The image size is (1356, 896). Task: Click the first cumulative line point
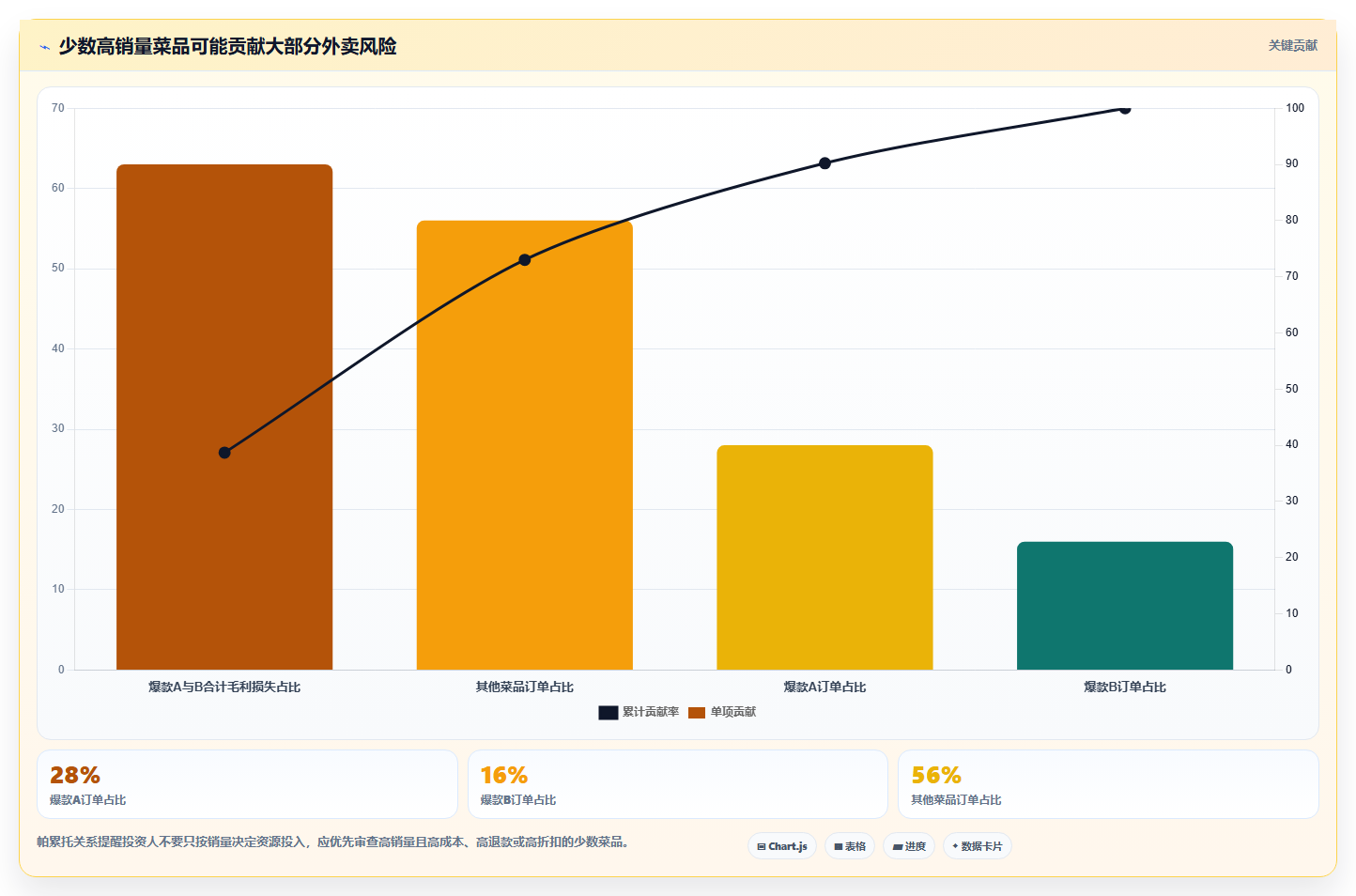[224, 453]
